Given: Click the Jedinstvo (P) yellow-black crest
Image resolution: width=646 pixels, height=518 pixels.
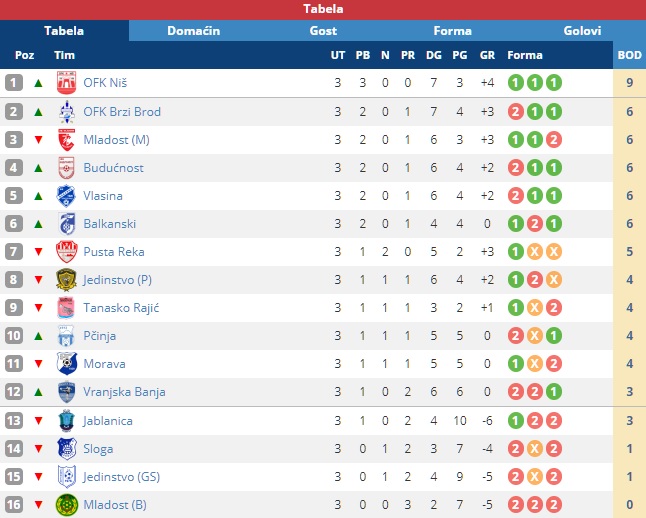Looking at the screenshot, I should (66, 280).
